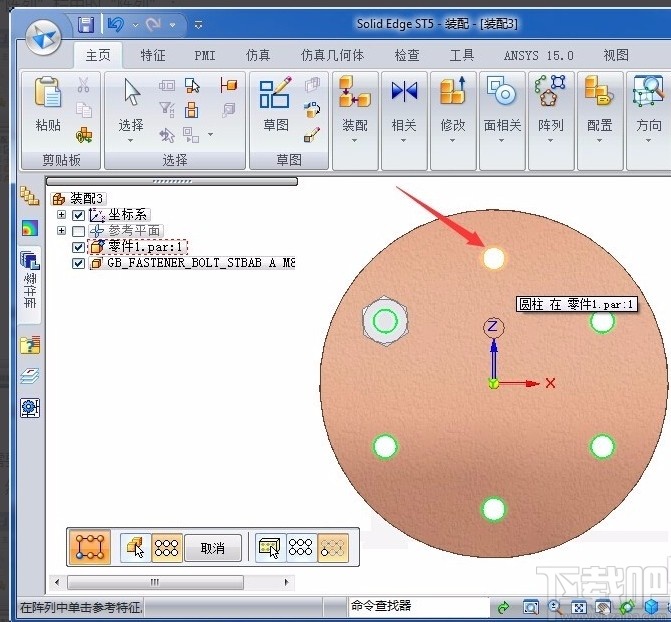Open the gear sensors sidebar icon
Viewport: 671px width, 622px height.
coord(30,408)
